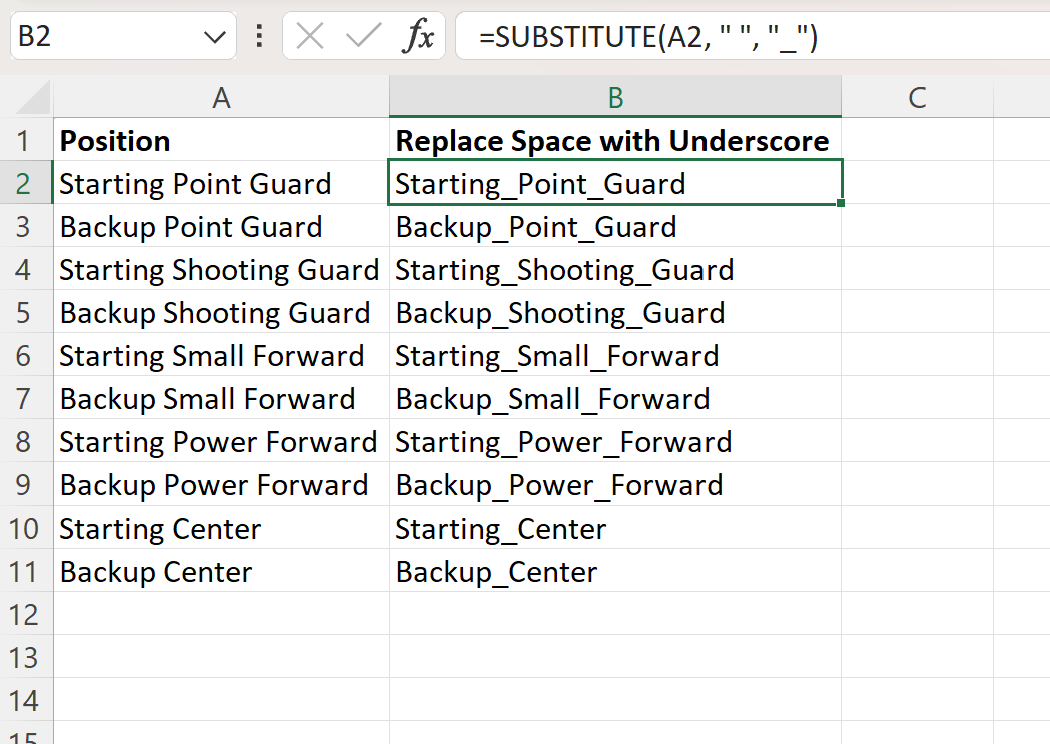Click the Select All corner triangle button
This screenshot has height=744, width=1050.
pyautogui.click(x=26, y=97)
